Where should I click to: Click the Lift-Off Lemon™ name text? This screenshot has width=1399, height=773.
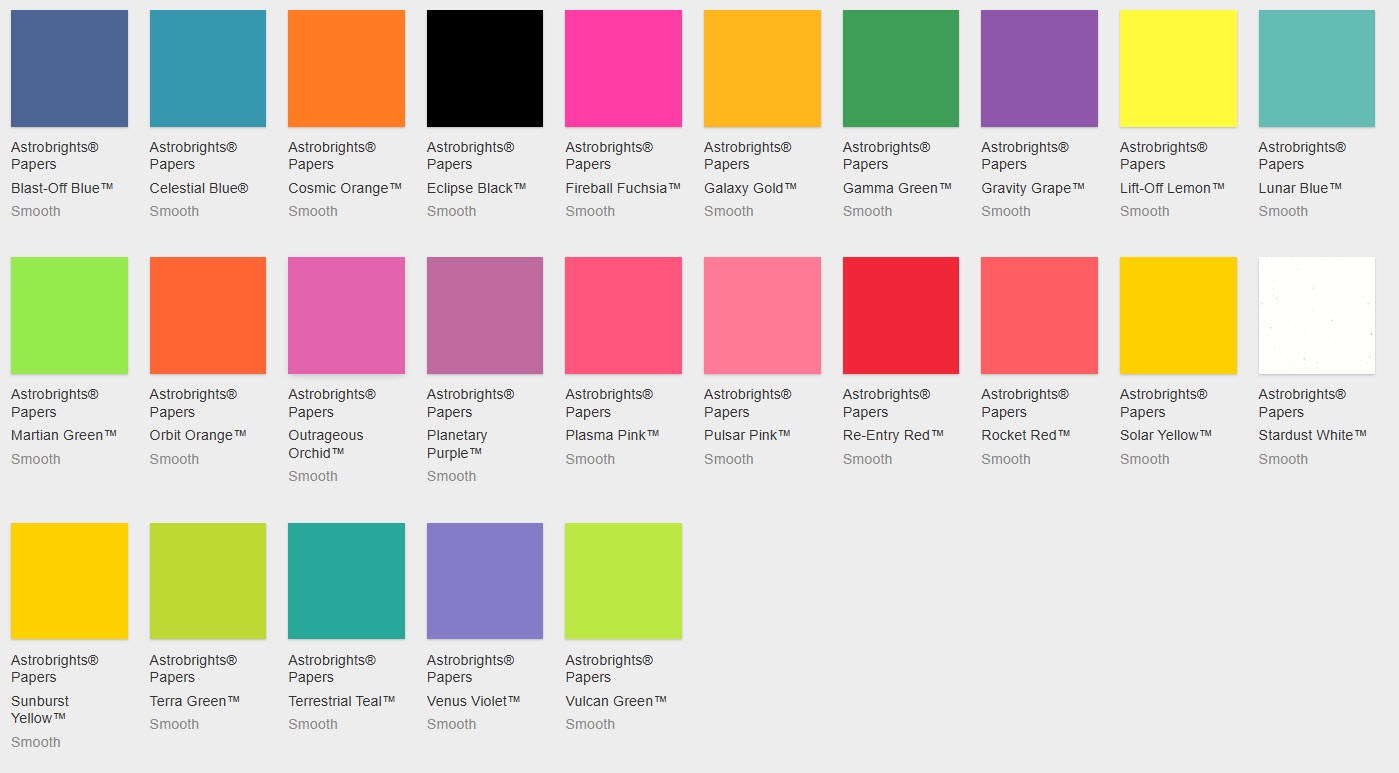(1172, 188)
